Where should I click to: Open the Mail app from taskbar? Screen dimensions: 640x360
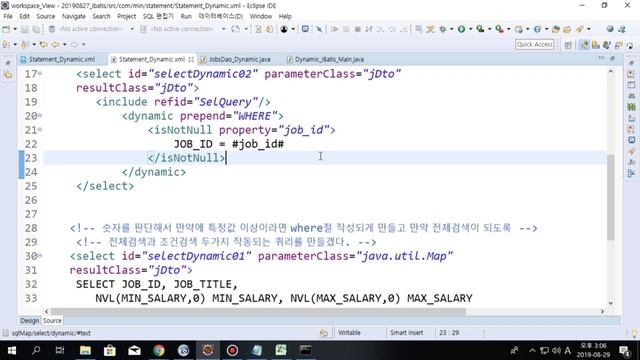tap(134, 350)
